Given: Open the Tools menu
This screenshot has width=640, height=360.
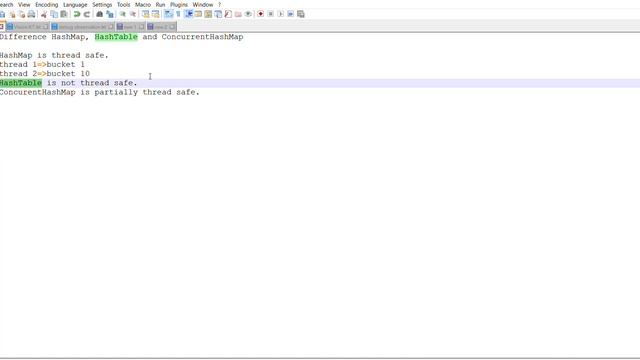Looking at the screenshot, I should [x=123, y=4].
